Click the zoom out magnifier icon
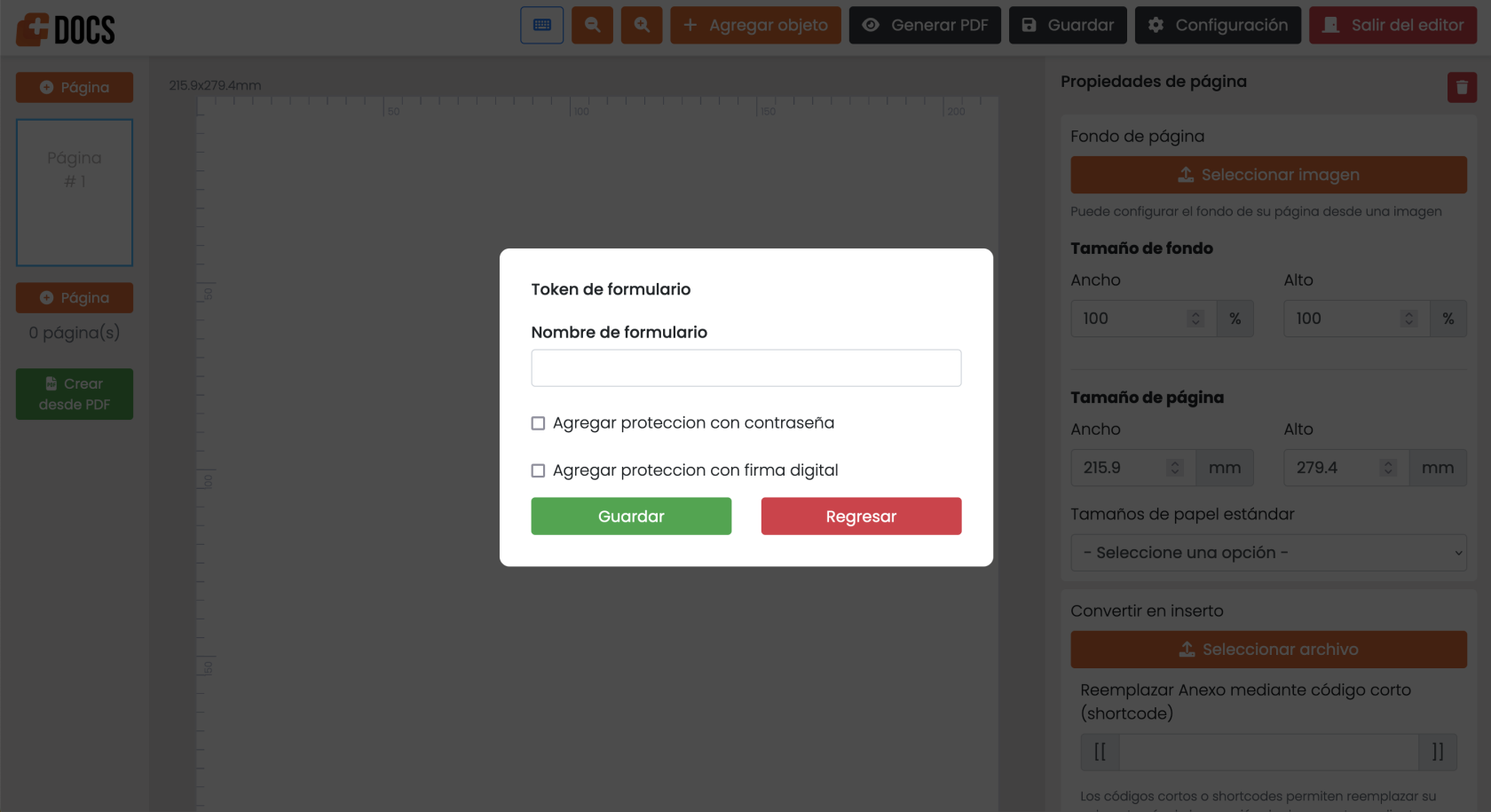 592,25
